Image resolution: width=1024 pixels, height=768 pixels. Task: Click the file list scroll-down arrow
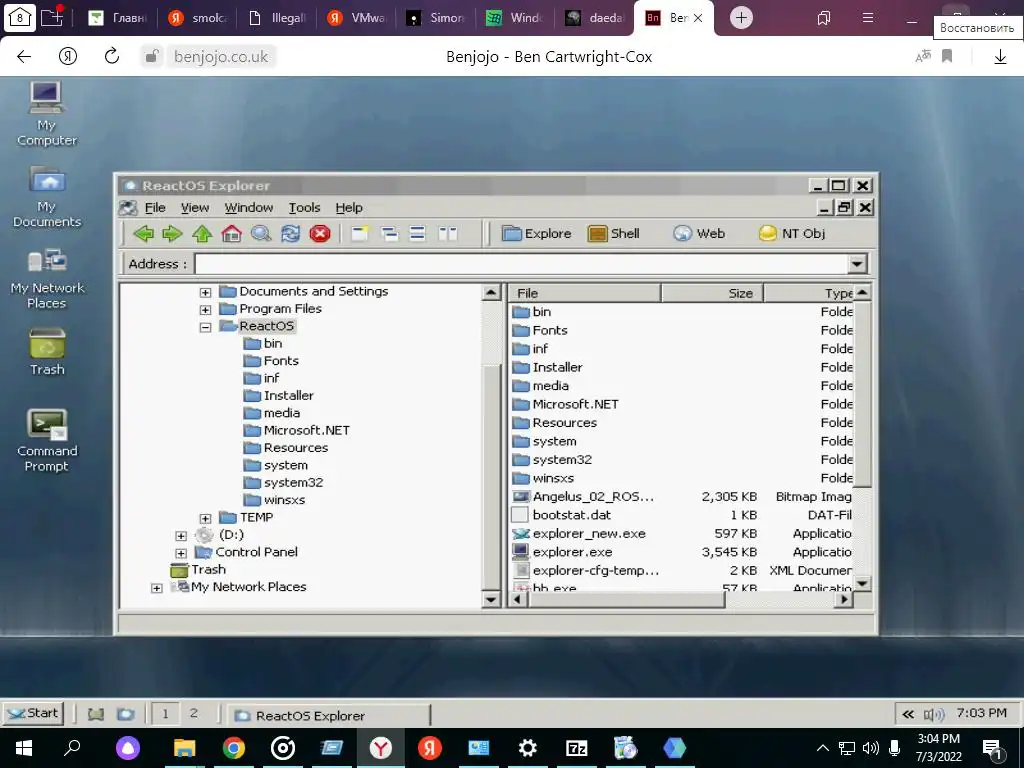tap(862, 583)
